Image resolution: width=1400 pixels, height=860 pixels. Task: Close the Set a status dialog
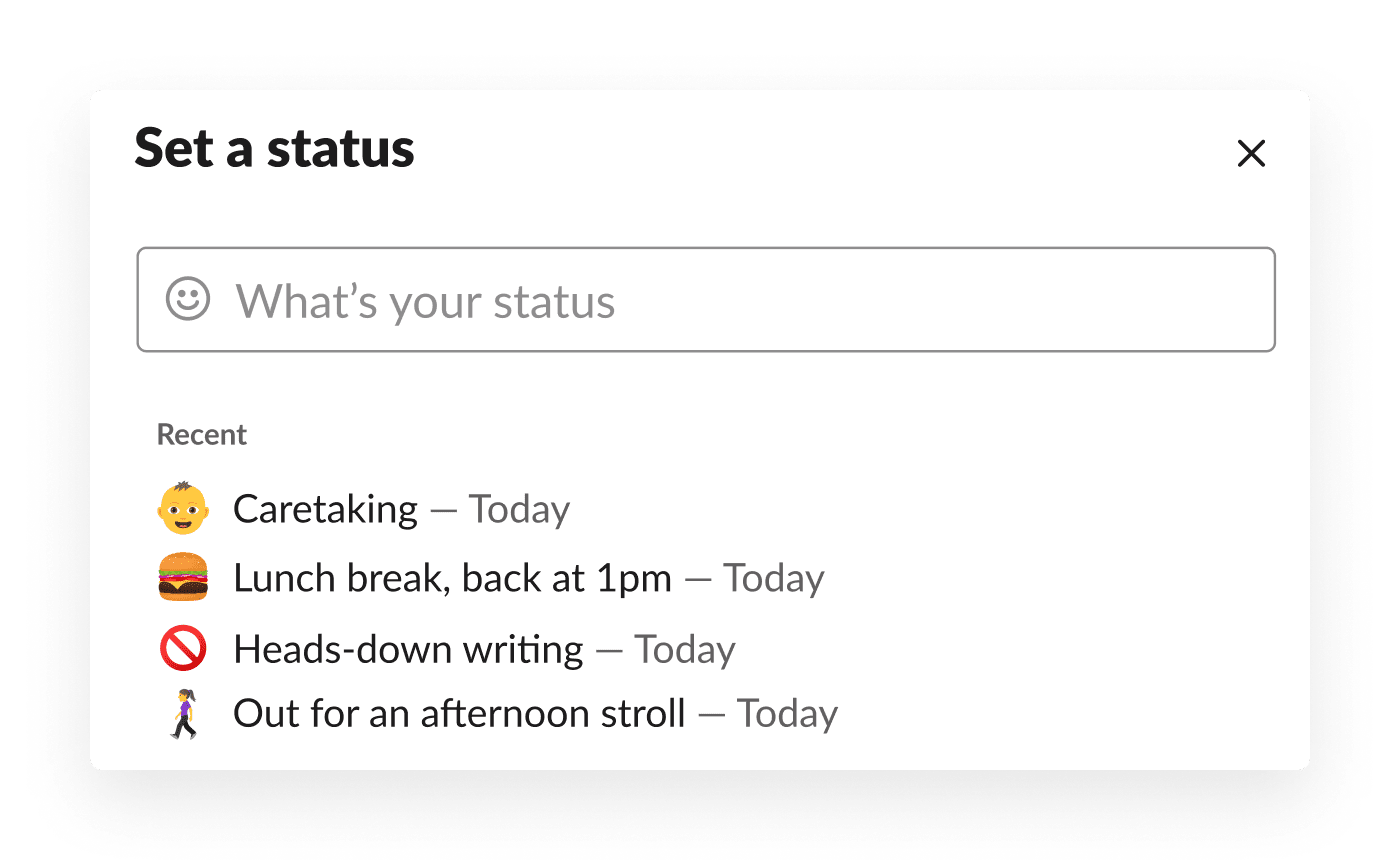pyautogui.click(x=1251, y=153)
